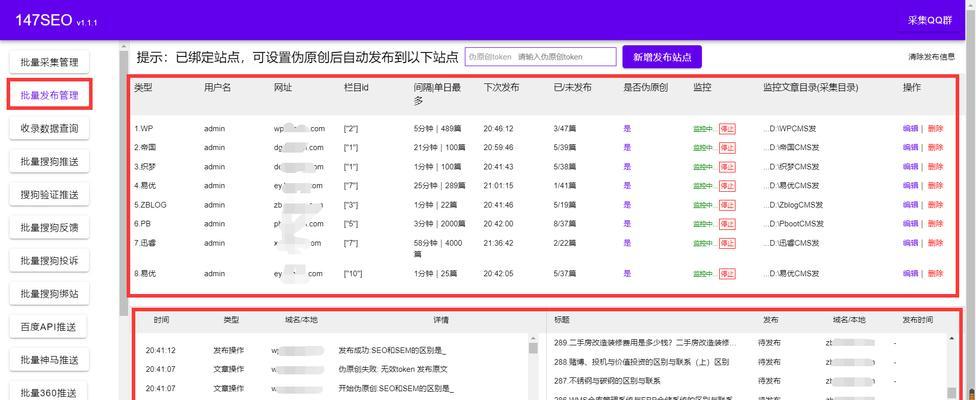Edit the 8.易优 site entry
The image size is (976, 400).
910,274
